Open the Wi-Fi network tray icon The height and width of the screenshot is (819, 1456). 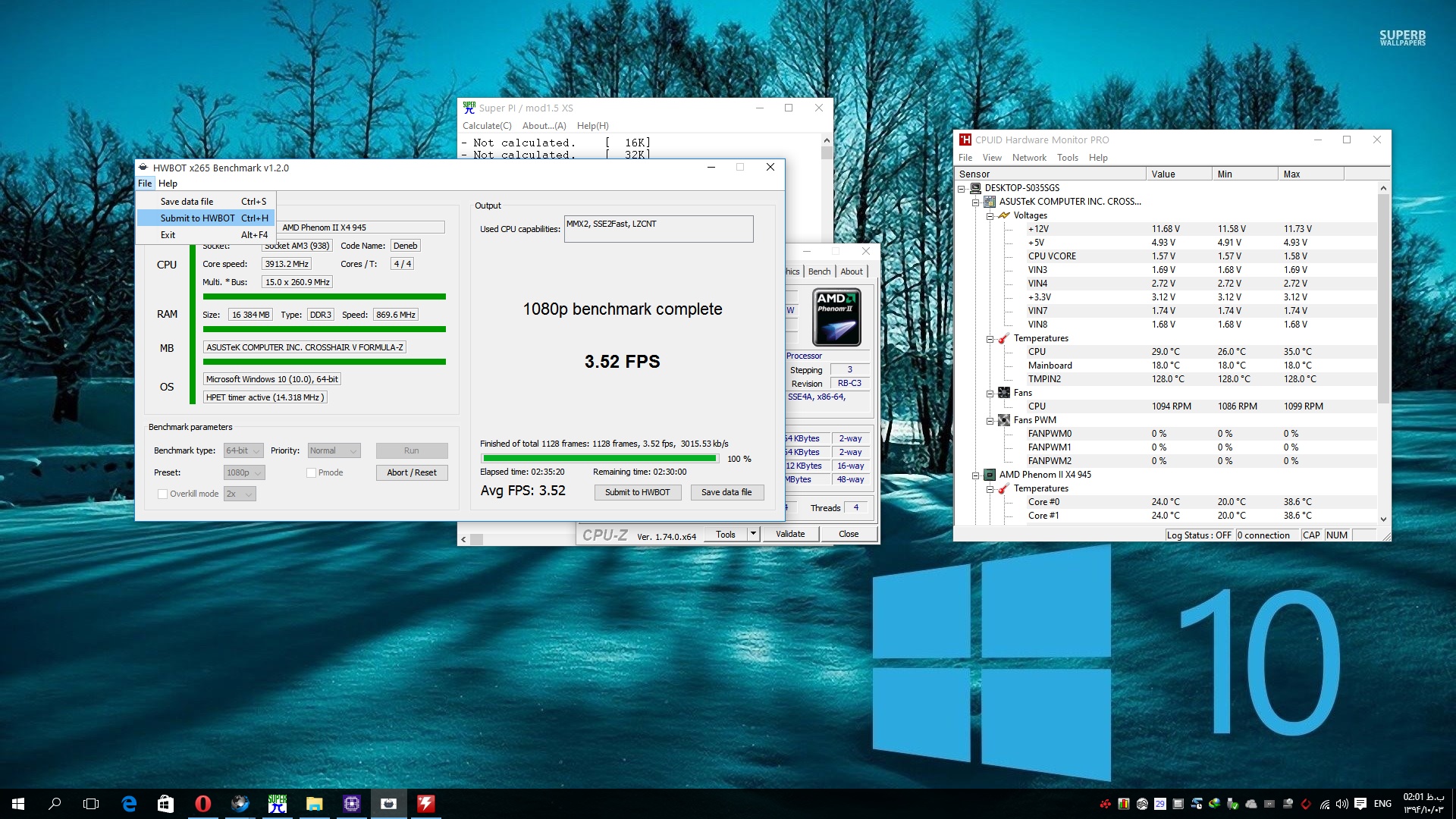pyautogui.click(x=1325, y=804)
